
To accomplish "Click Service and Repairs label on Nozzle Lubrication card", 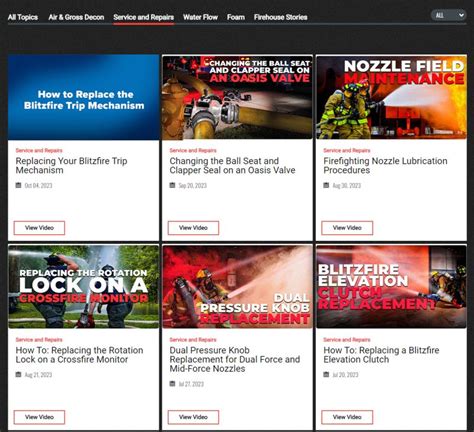I will [x=347, y=150].
